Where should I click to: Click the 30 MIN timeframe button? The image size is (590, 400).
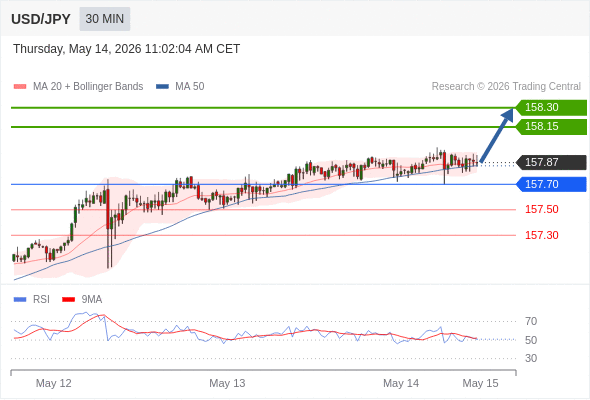tap(105, 19)
